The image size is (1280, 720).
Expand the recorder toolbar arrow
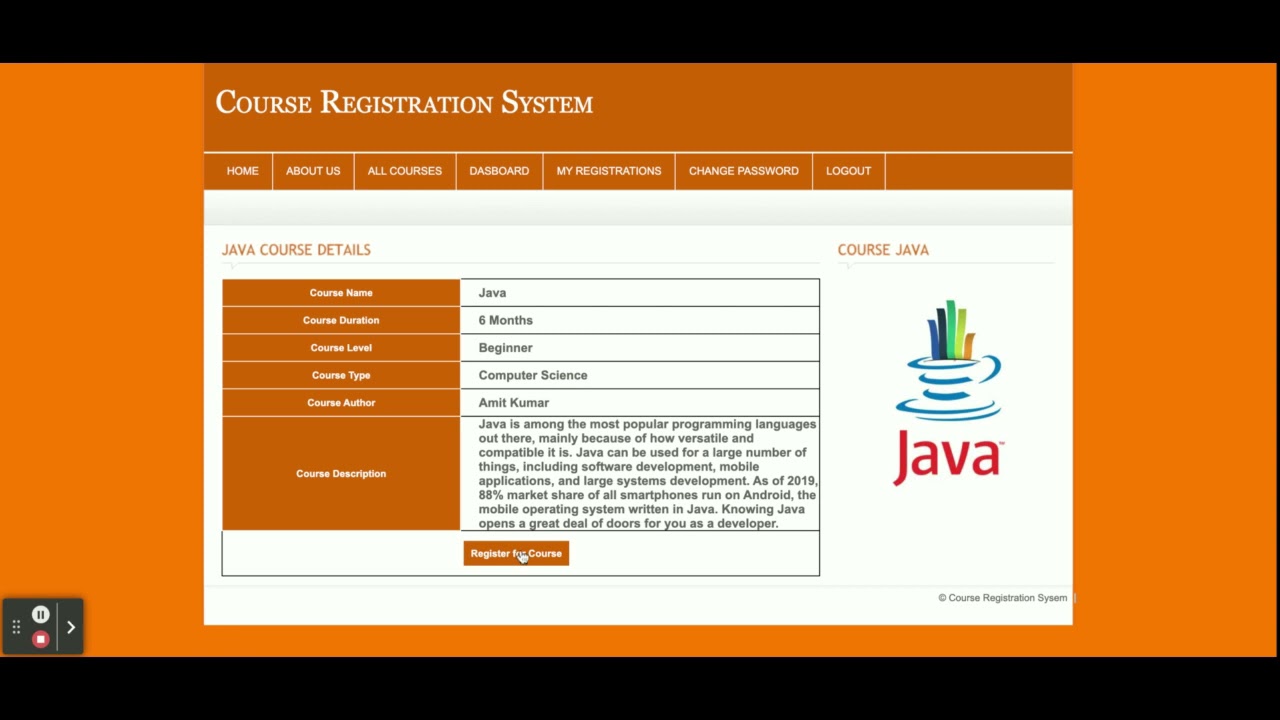tap(71, 627)
